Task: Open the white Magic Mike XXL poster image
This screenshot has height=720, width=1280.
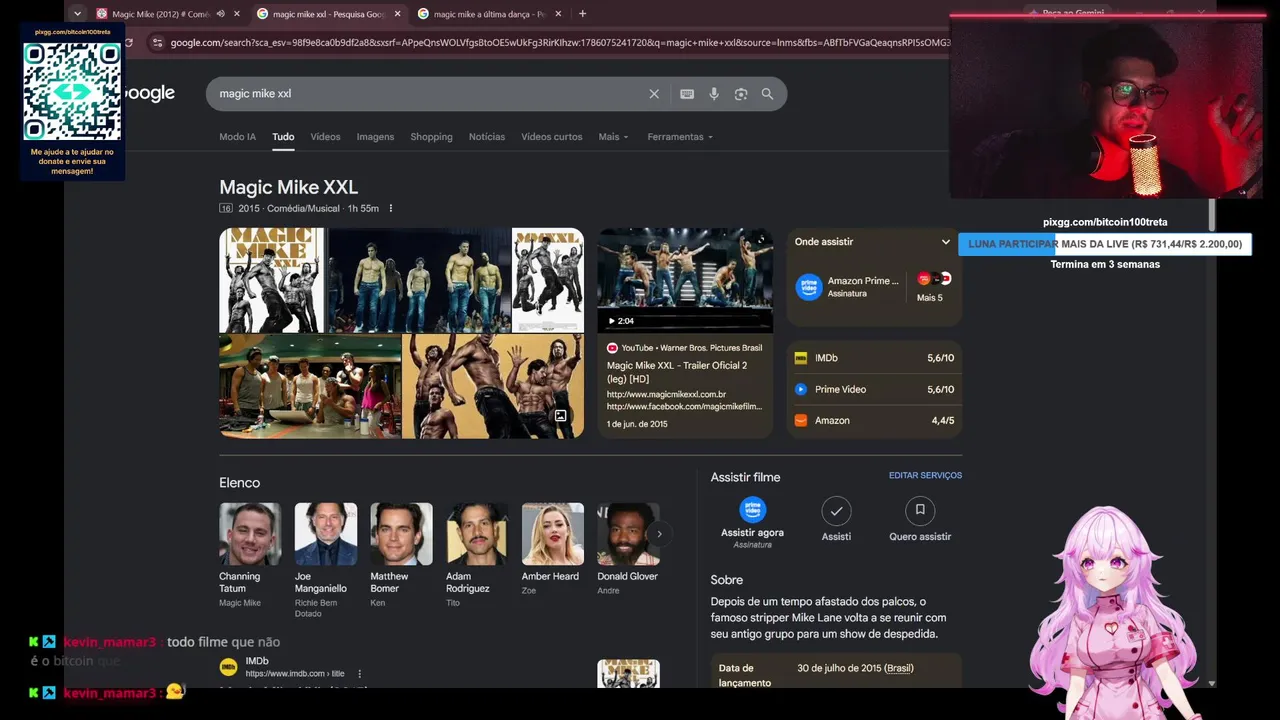Action: pyautogui.click(x=272, y=280)
